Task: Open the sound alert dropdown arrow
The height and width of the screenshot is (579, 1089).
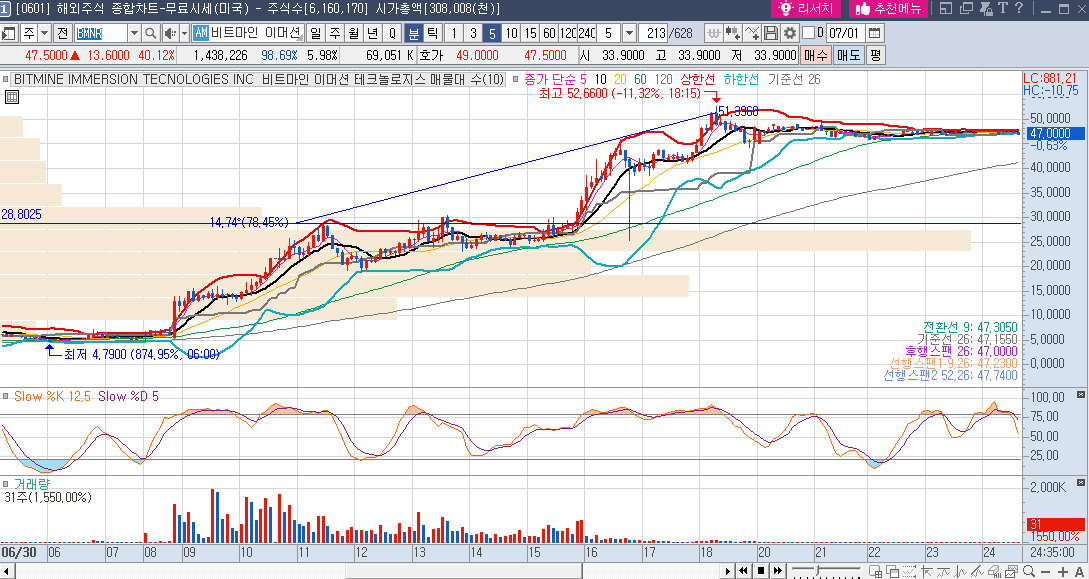Action: coord(184,33)
